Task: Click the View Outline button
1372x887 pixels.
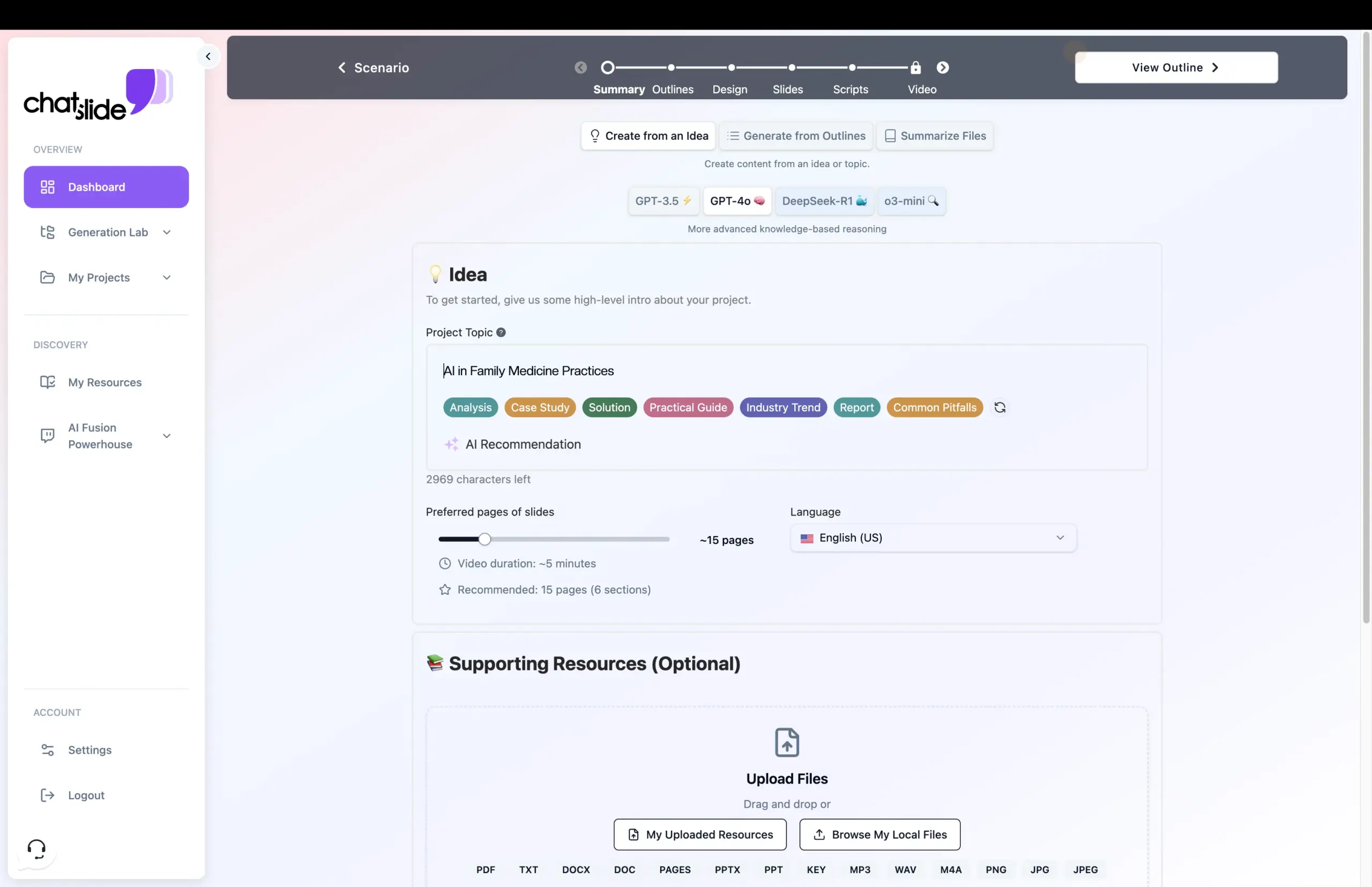Action: coord(1176,68)
